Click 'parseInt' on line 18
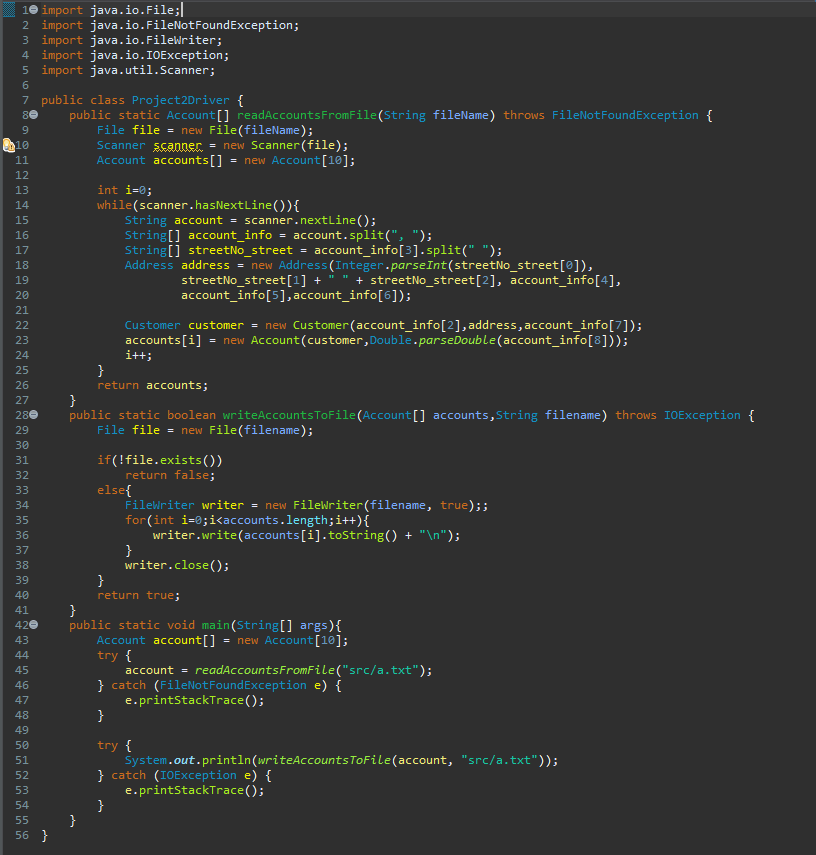 (418, 265)
